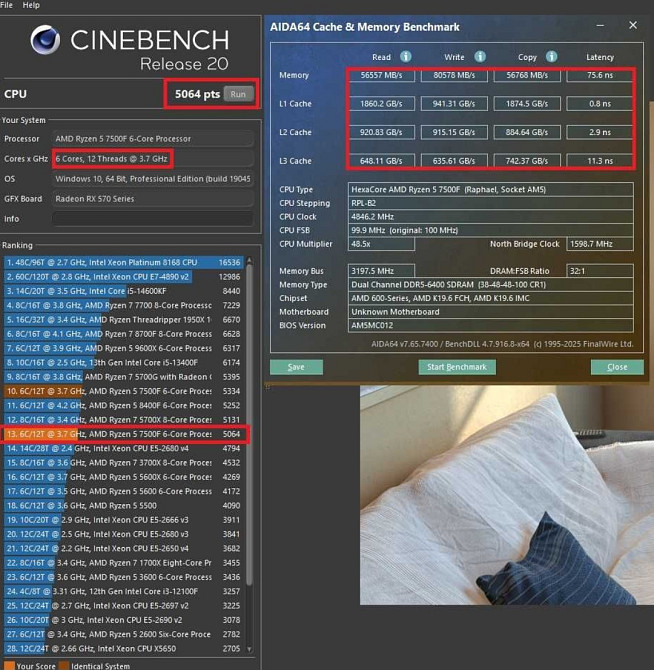Image resolution: width=654 pixels, height=670 pixels.
Task: Open the Help menu
Action: click(x=32, y=5)
